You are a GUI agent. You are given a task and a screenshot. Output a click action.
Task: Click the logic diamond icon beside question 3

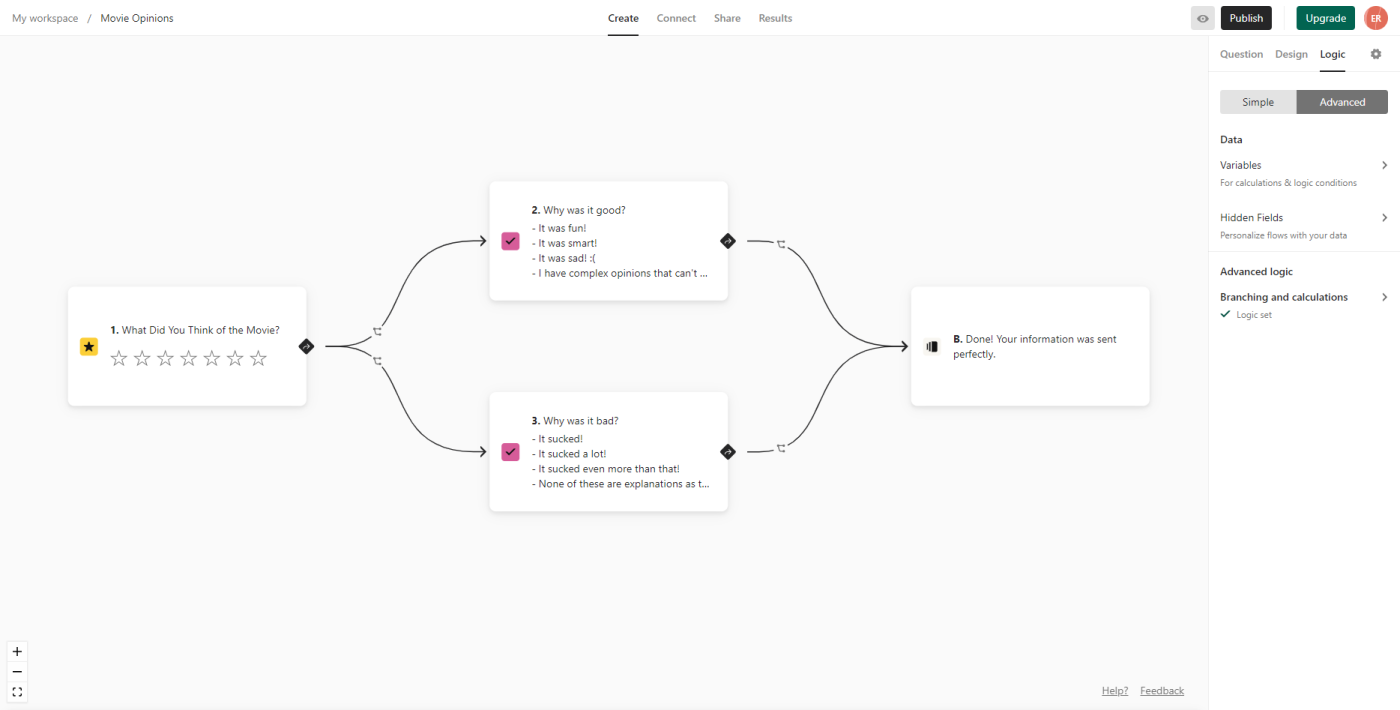[728, 452]
